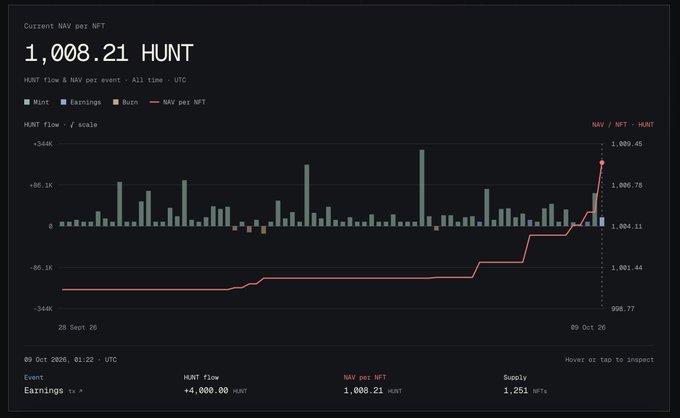Select the tallest Mint bar near +344K
680x418 pixels.
point(422,188)
